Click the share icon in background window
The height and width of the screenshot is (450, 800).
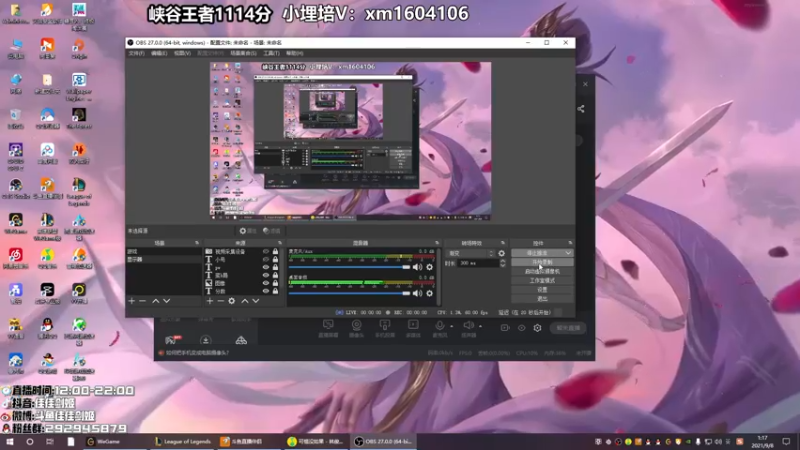(581, 109)
